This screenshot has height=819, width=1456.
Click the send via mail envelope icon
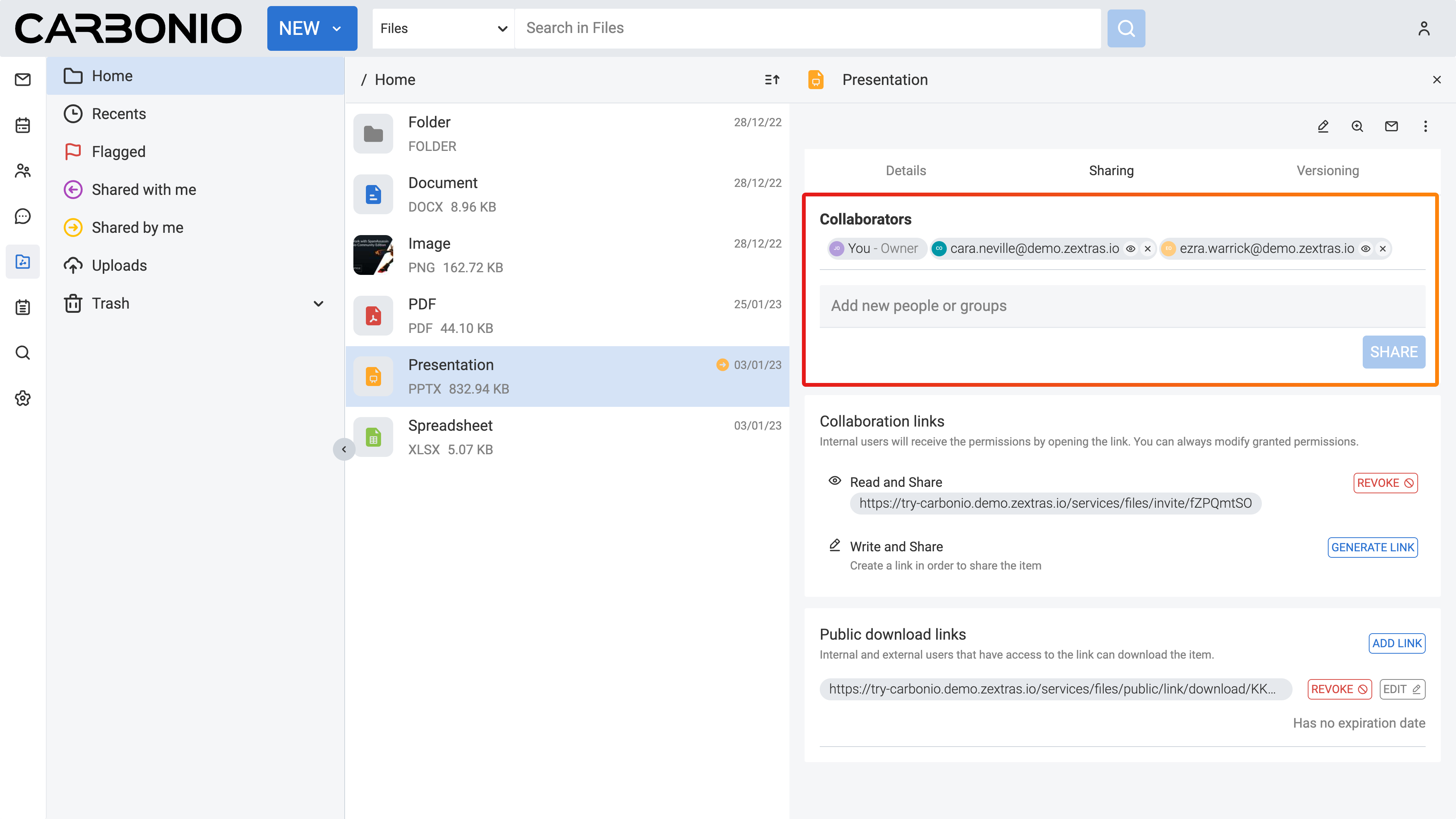pyautogui.click(x=1391, y=126)
